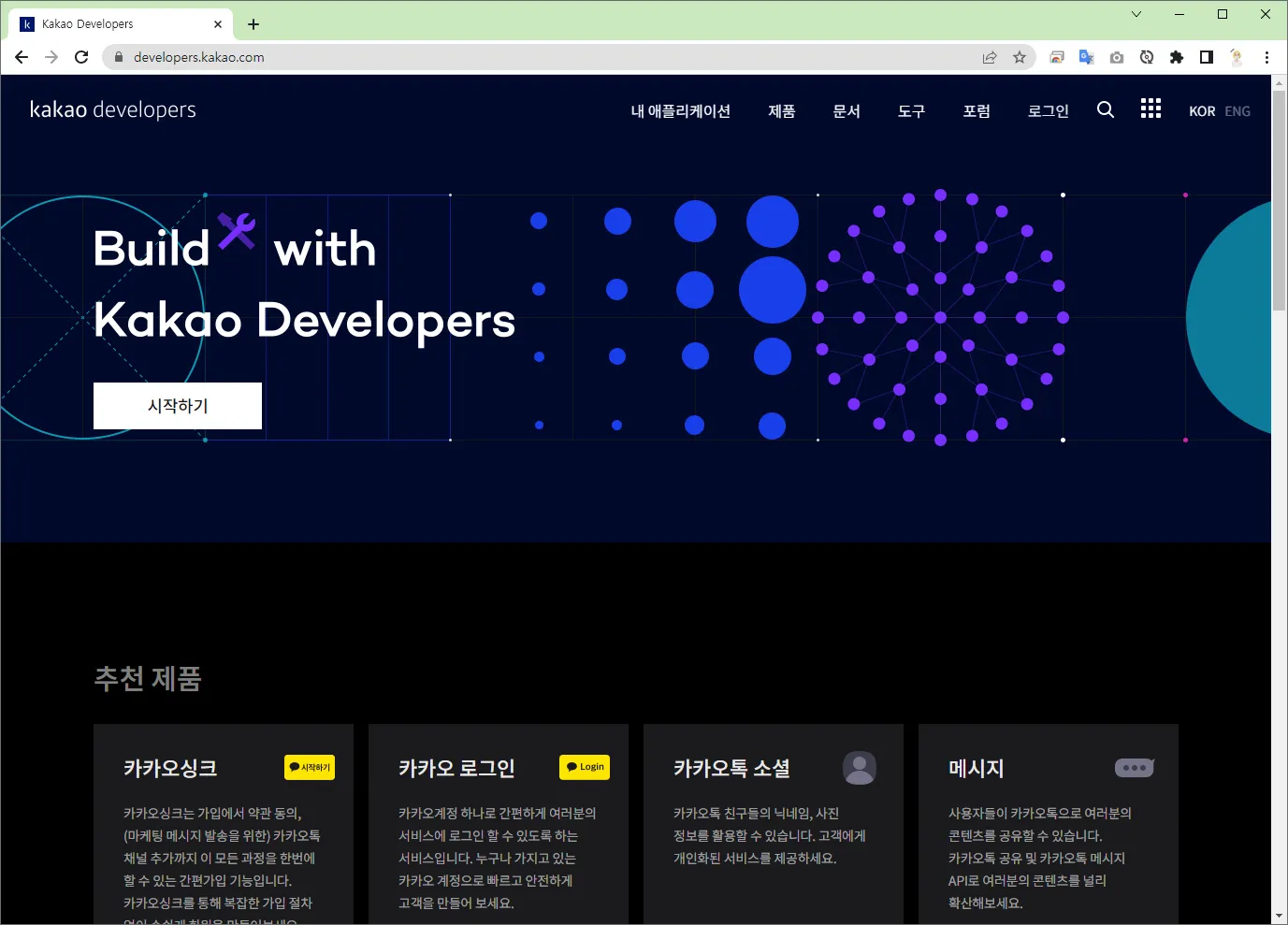Go back using the browser back arrow
The width and height of the screenshot is (1288, 925).
coord(22,57)
